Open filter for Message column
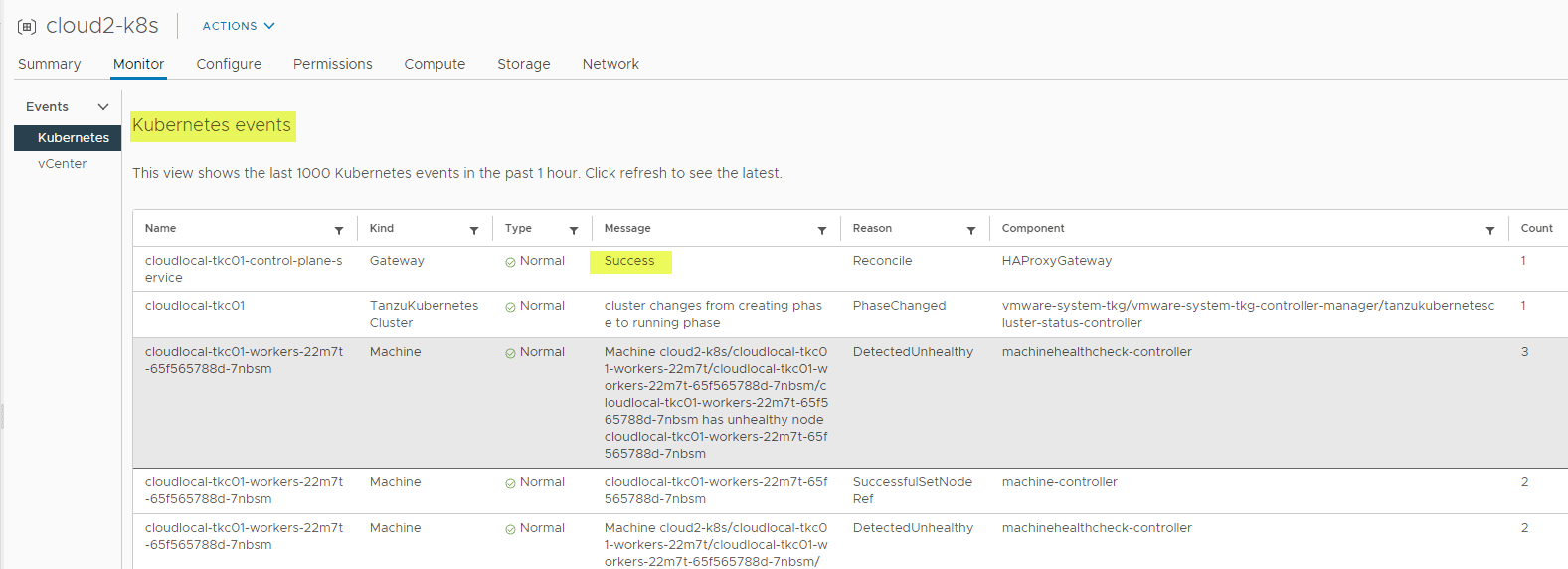The height and width of the screenshot is (569, 1568). point(822,230)
